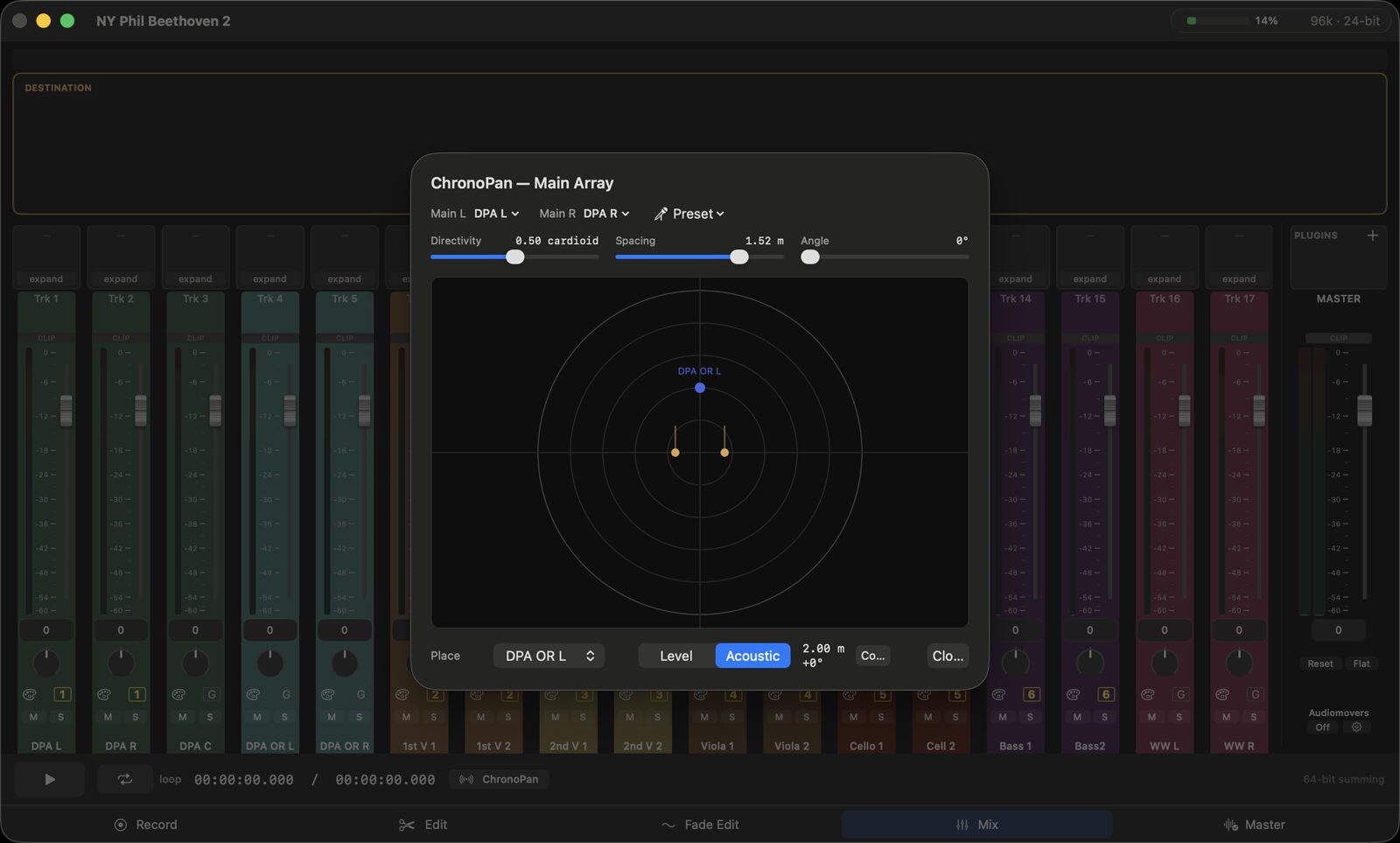The width and height of the screenshot is (1400, 843).
Task: Click the group 6 badge on Bass 1
Action: click(x=1032, y=694)
